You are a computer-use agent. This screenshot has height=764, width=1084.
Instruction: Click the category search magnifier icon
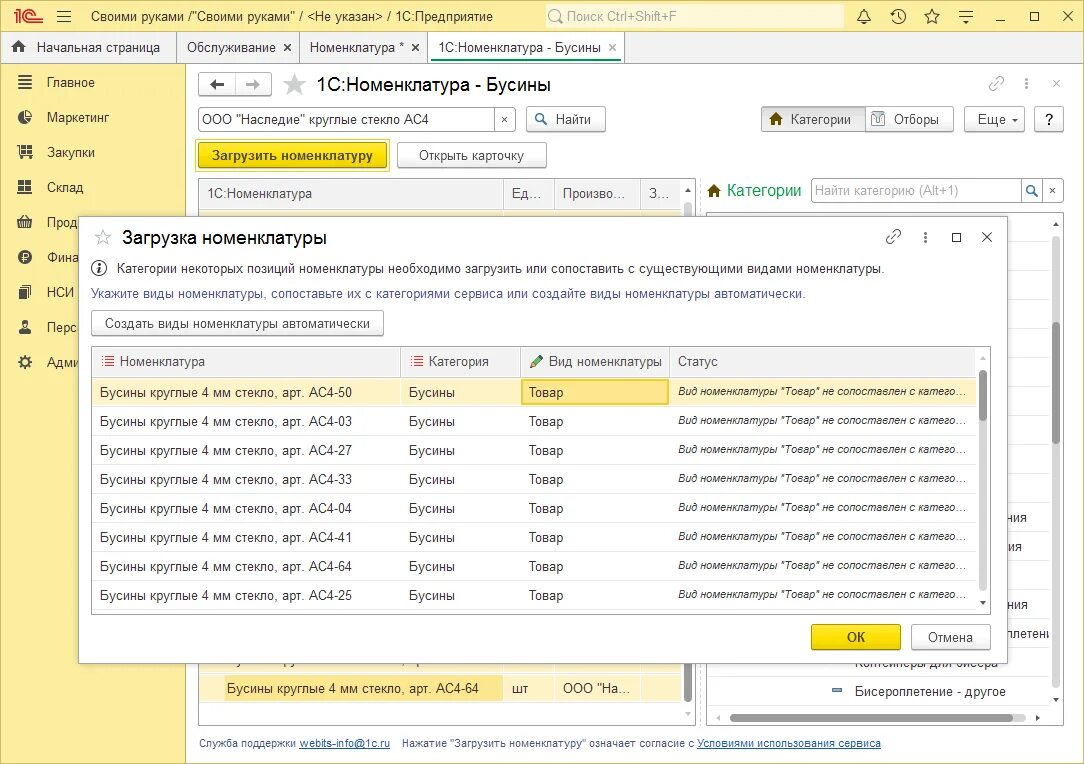point(1031,191)
